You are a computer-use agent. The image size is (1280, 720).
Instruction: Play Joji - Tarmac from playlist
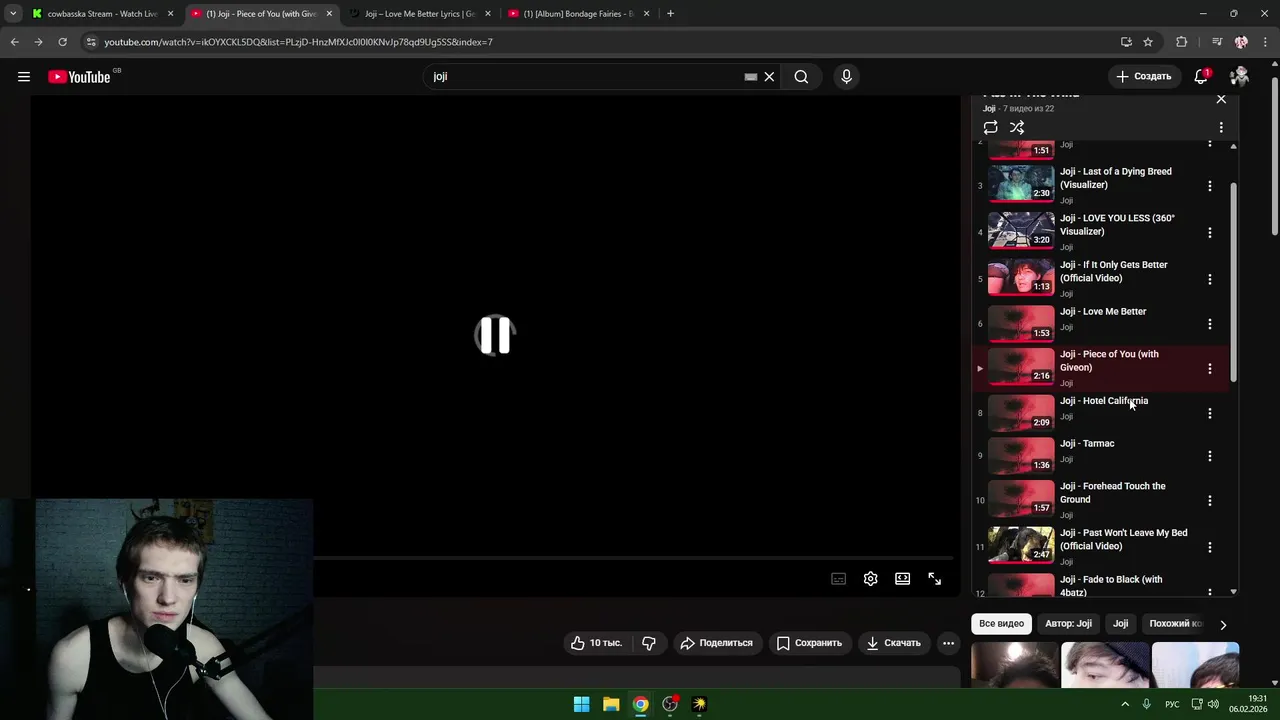1087,444
